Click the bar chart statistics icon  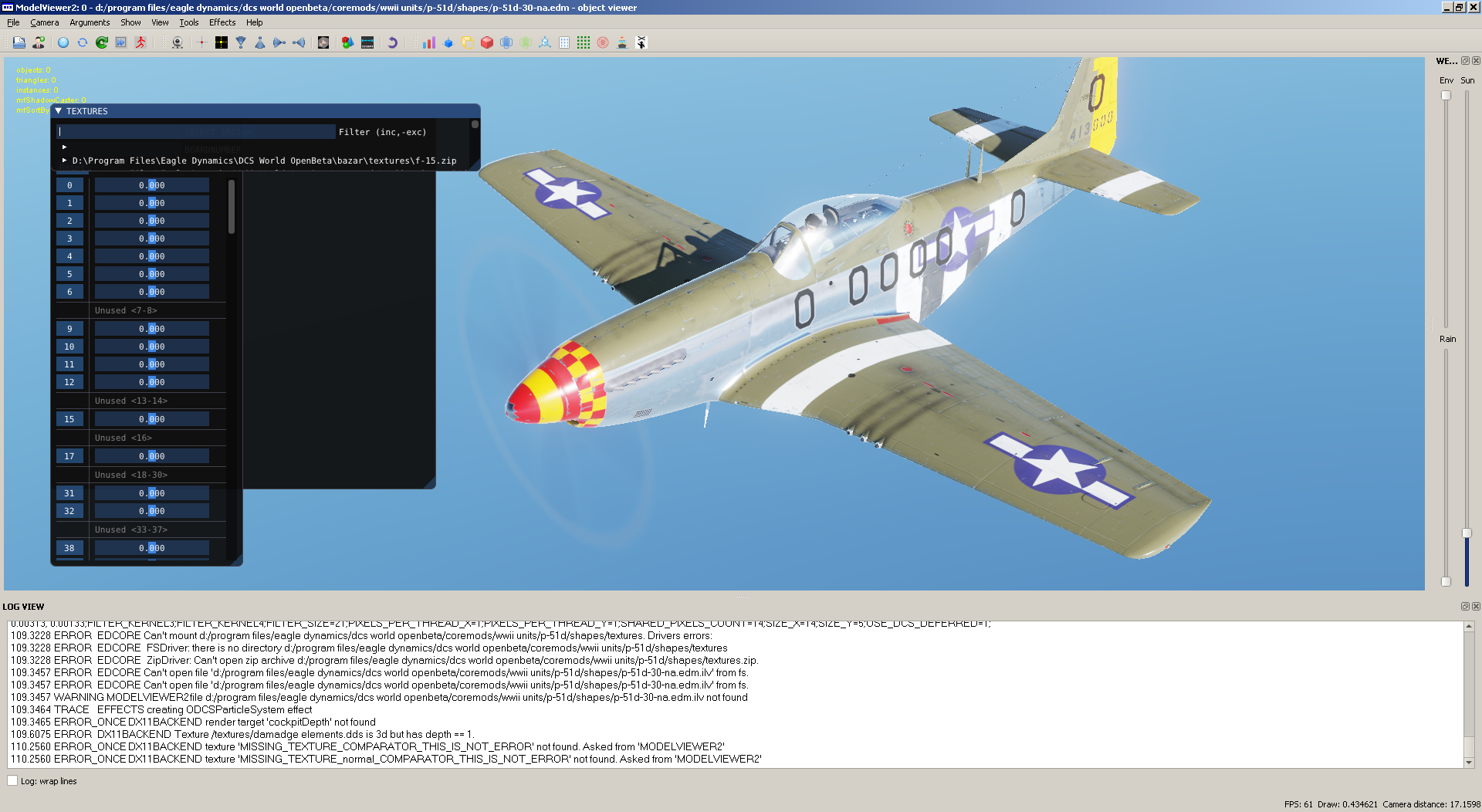(429, 42)
